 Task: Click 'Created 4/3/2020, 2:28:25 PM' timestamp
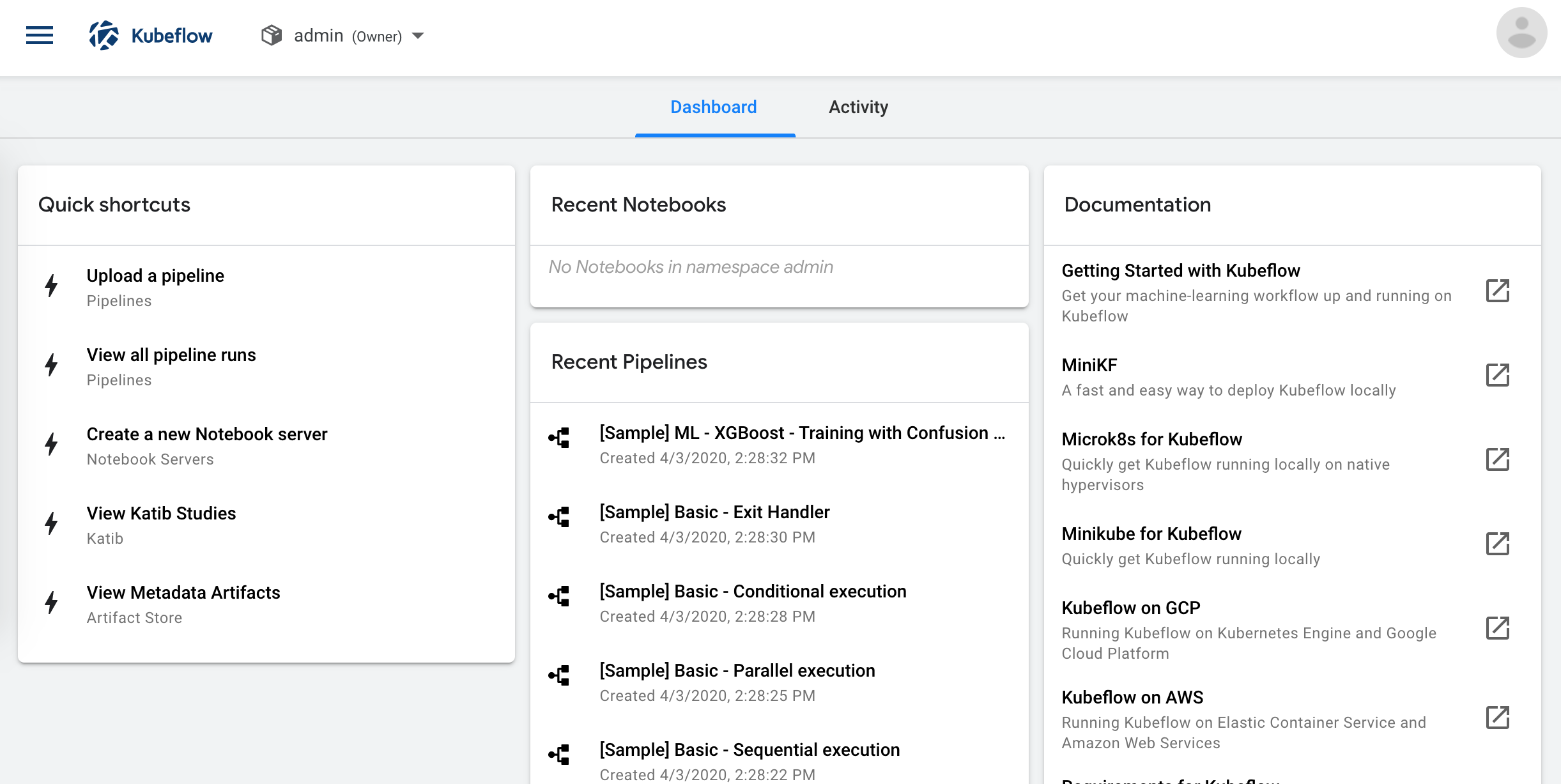click(x=707, y=696)
